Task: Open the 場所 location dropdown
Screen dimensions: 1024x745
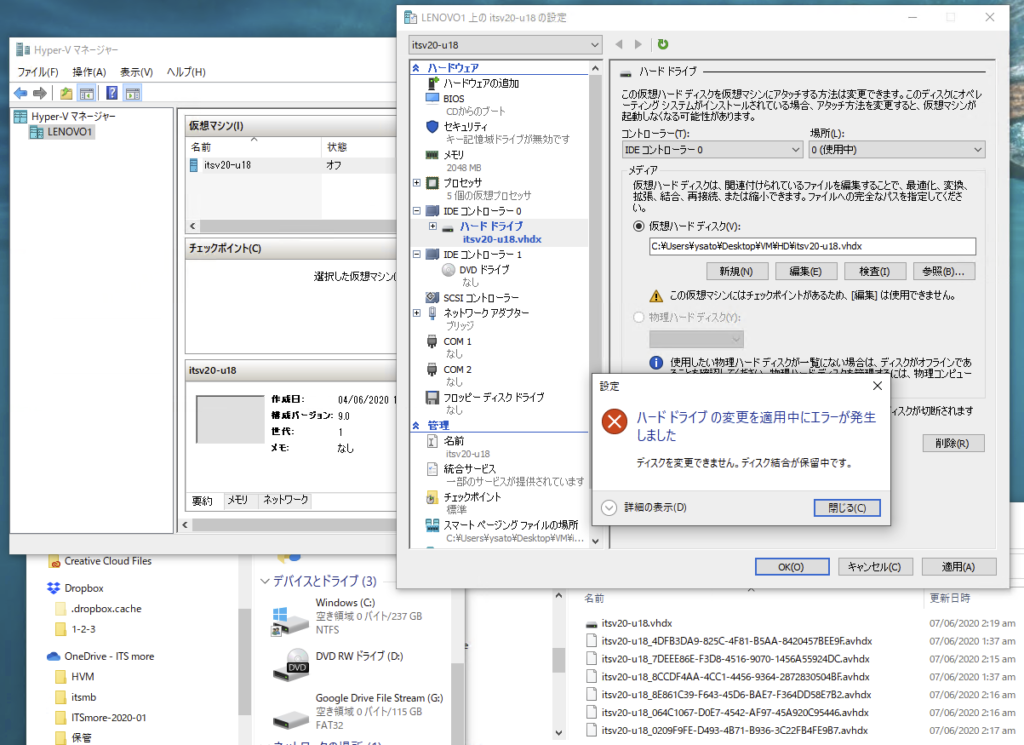Action: (897, 149)
